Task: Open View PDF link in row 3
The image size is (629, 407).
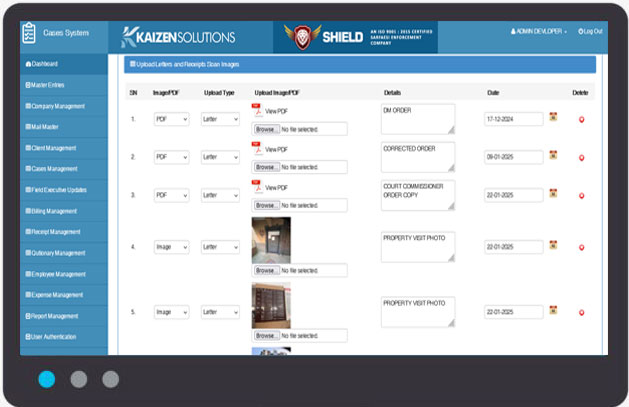Action: 276,188
